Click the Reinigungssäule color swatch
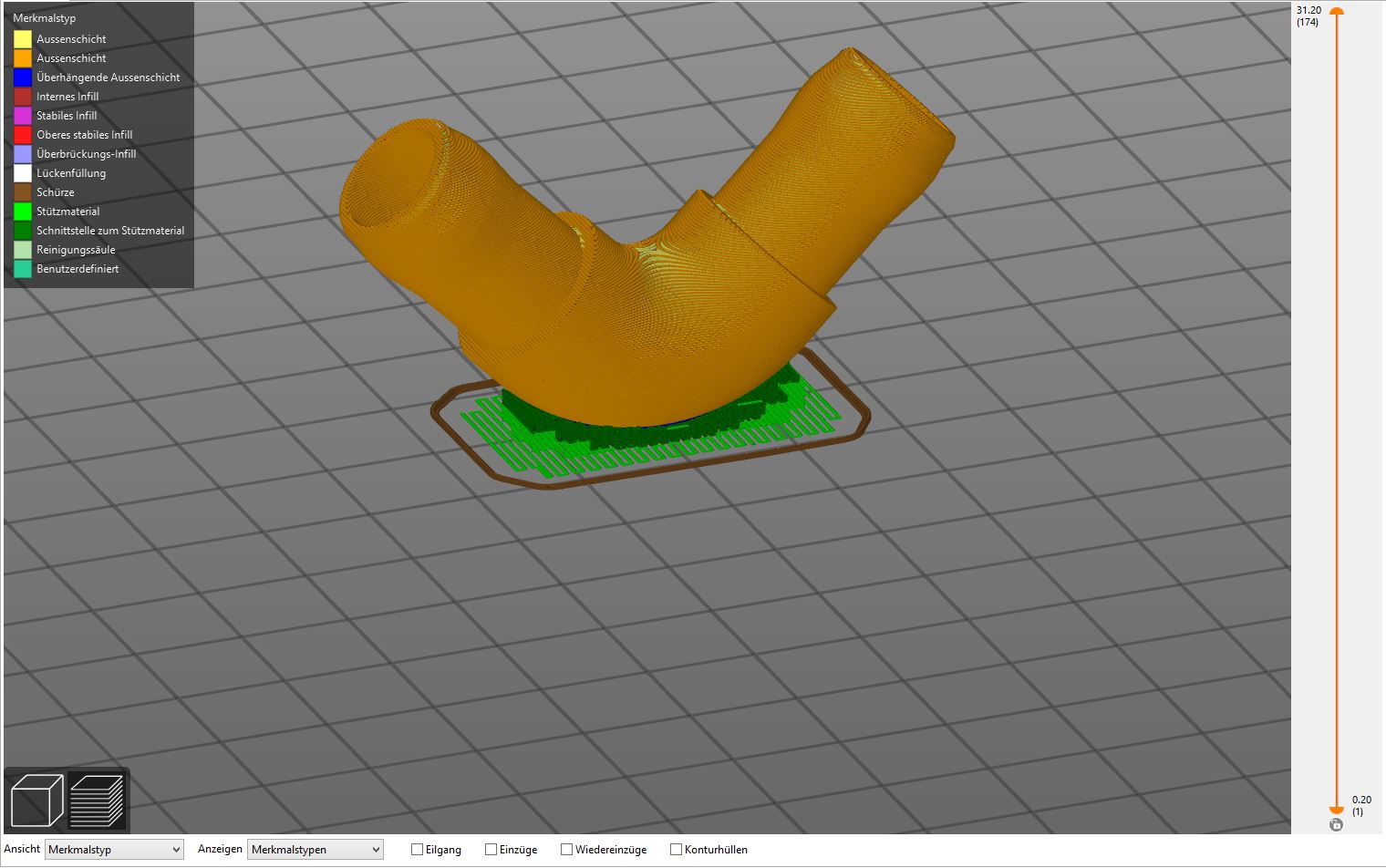The width and height of the screenshot is (1386, 868). pyautogui.click(x=23, y=250)
